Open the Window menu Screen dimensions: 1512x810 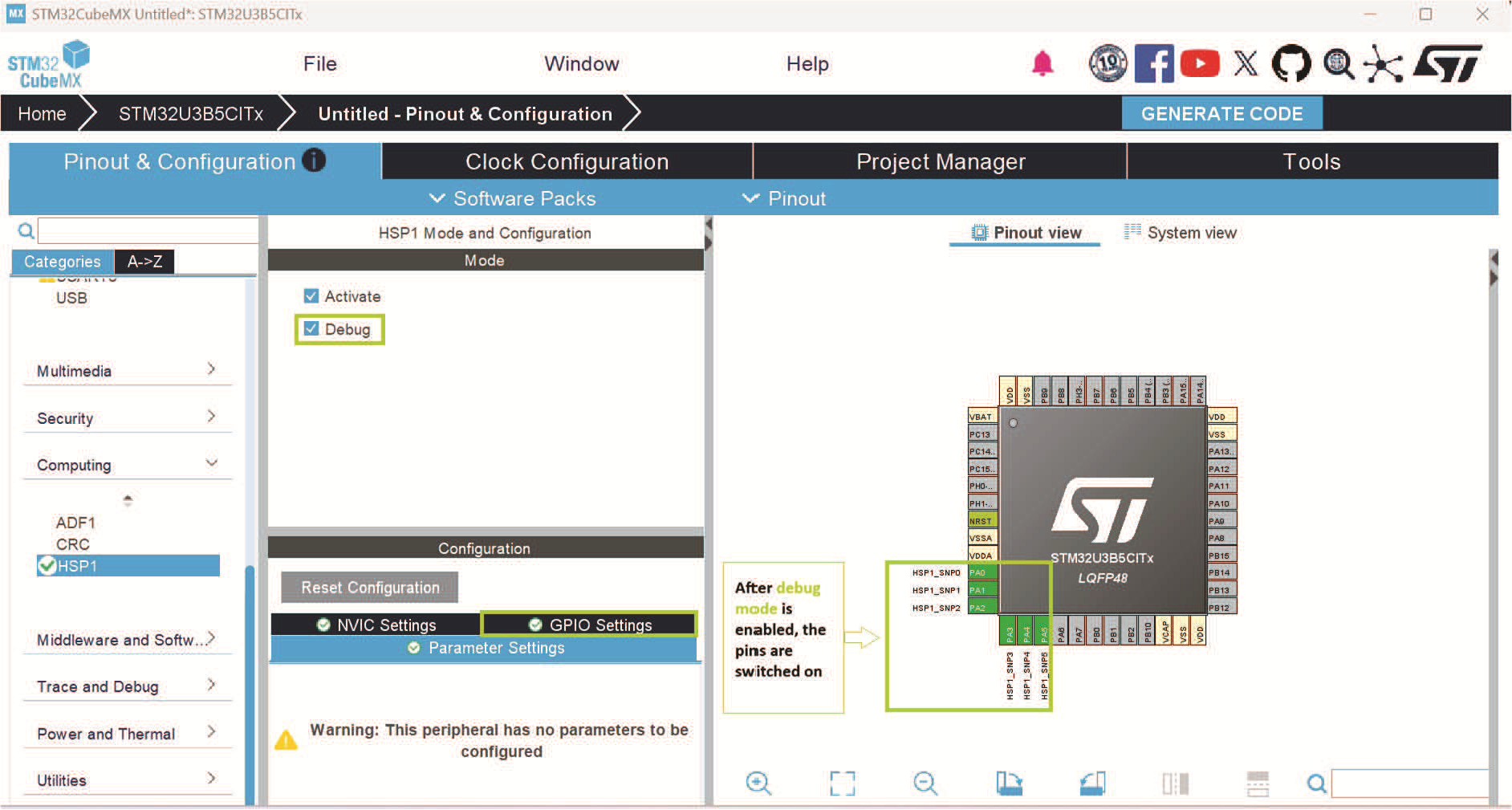coord(581,63)
